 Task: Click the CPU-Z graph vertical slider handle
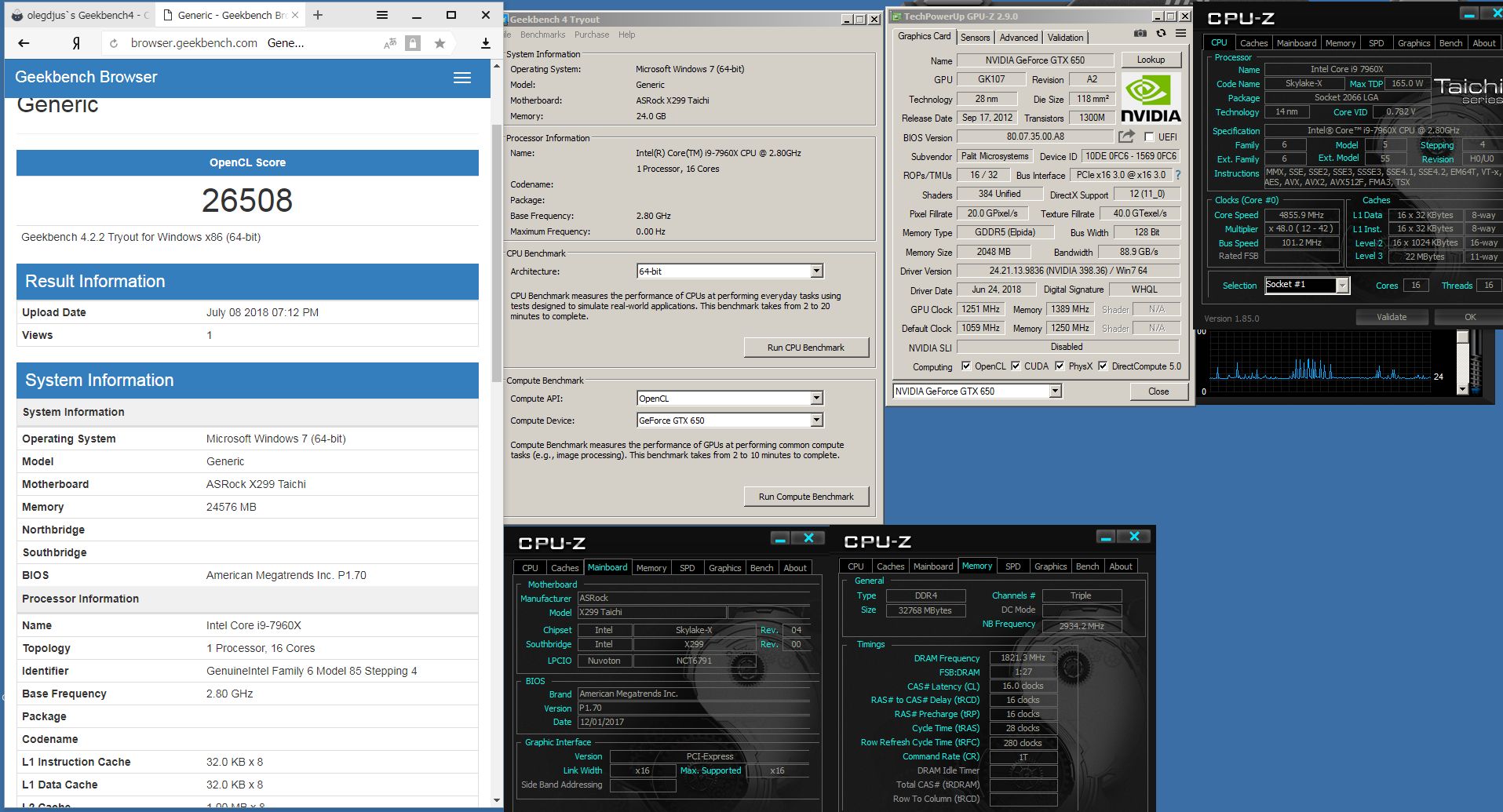click(1462, 337)
